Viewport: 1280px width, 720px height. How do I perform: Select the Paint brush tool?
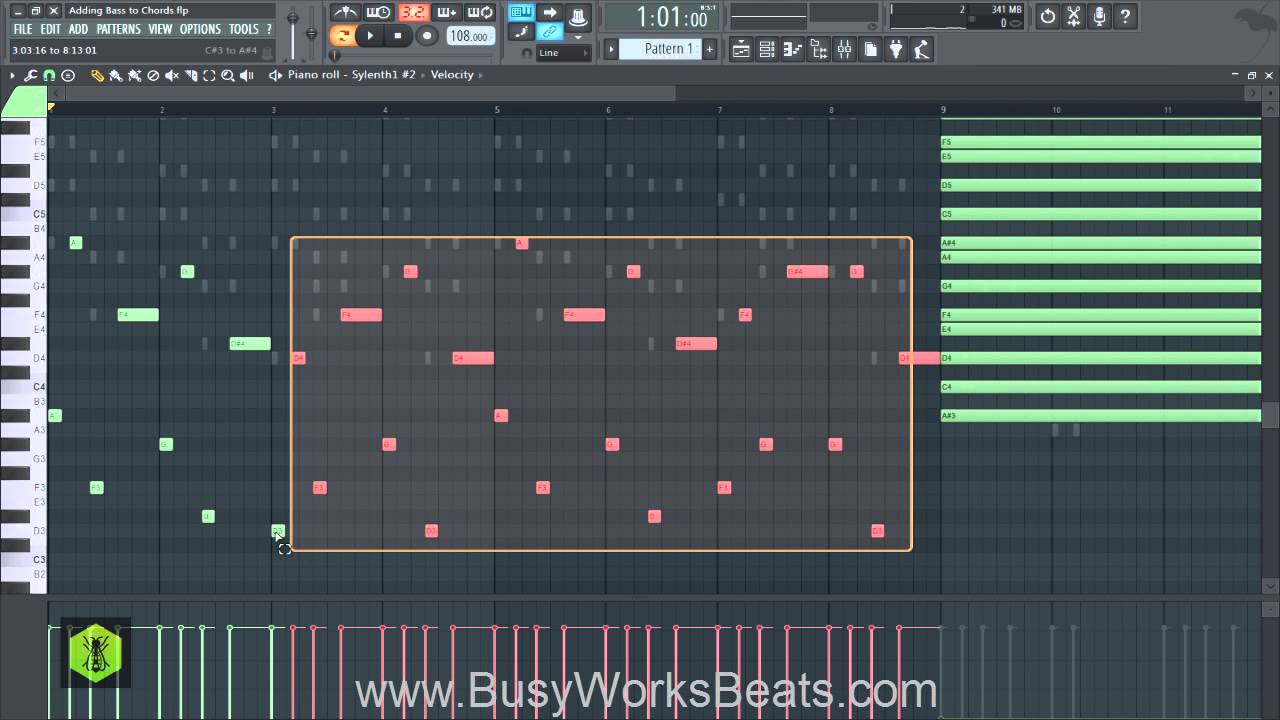coord(115,75)
